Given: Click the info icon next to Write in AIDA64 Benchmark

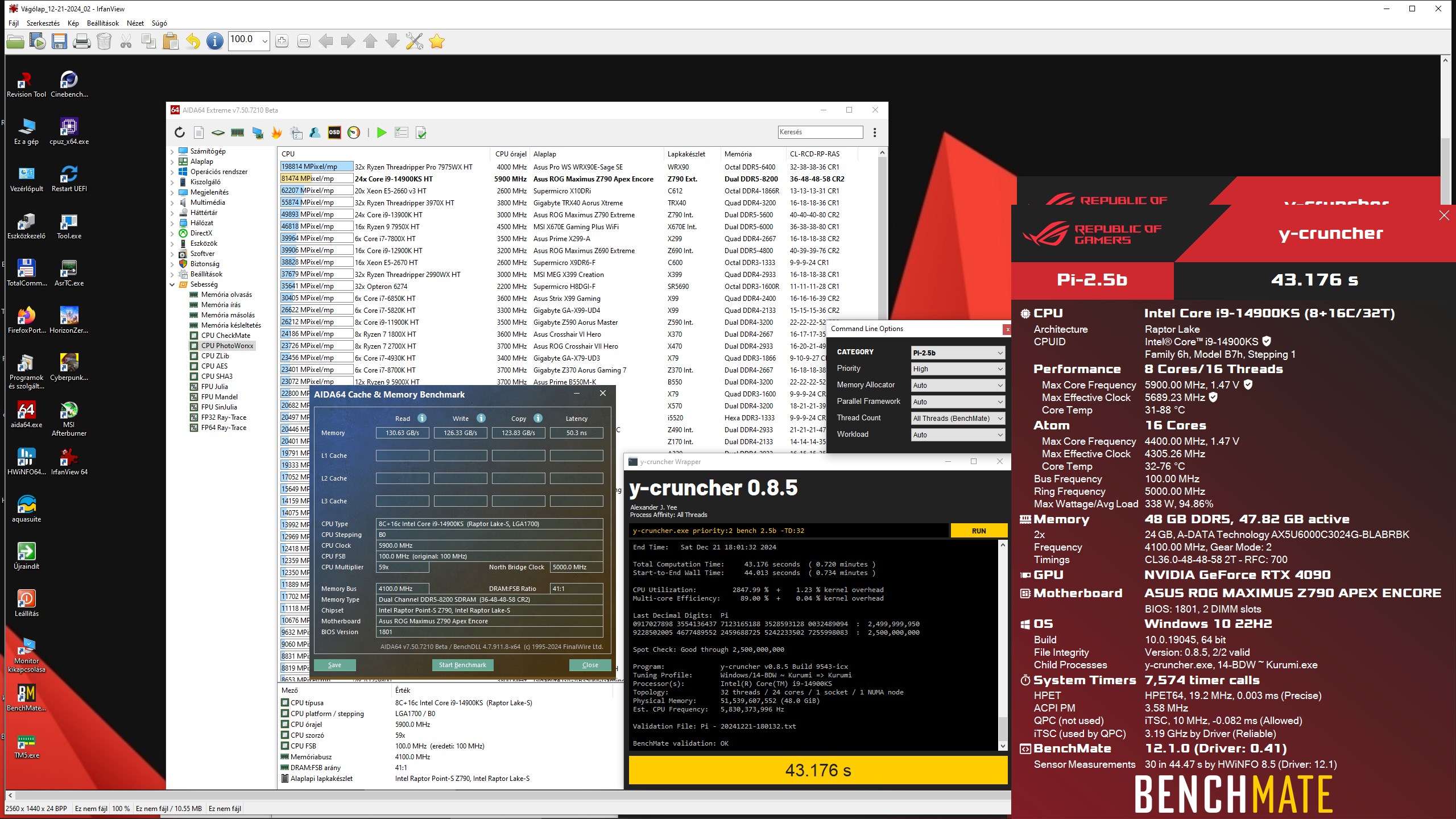Looking at the screenshot, I should (481, 418).
